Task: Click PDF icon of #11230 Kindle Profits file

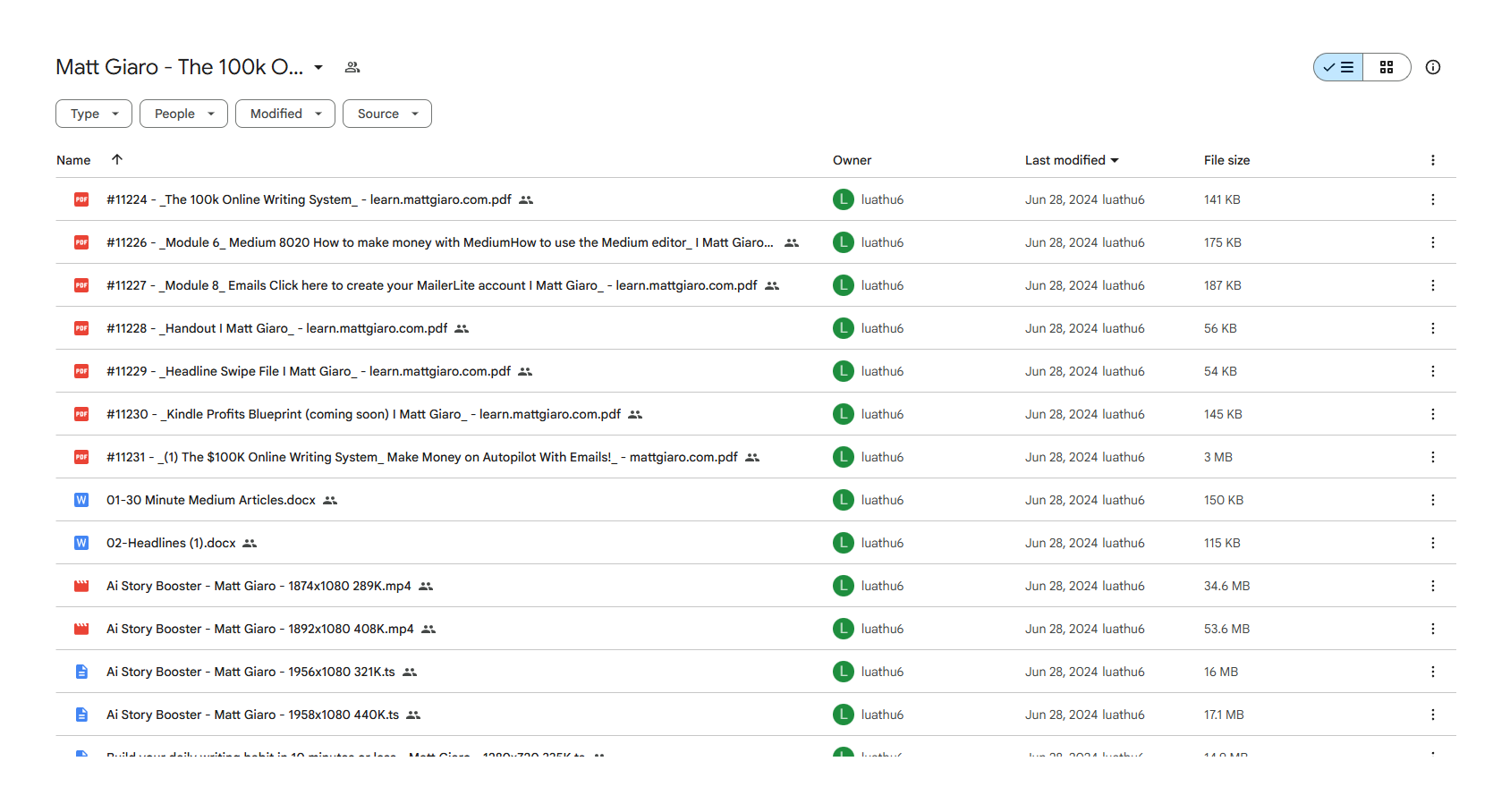Action: click(x=81, y=414)
